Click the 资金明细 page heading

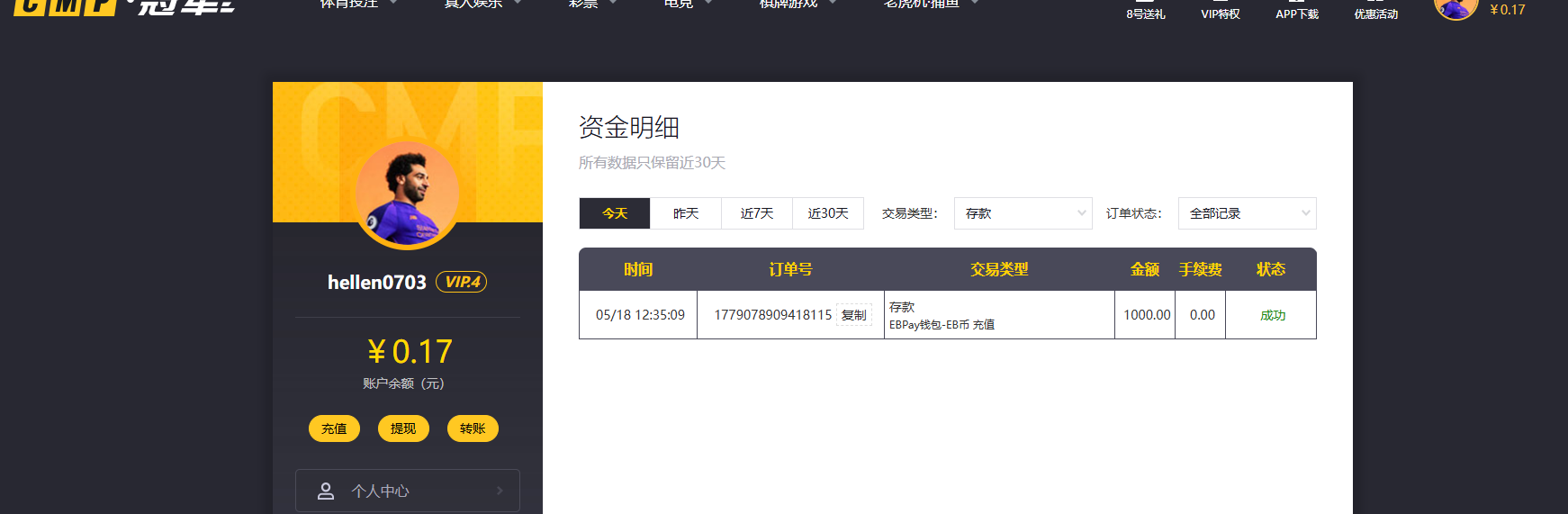(x=629, y=128)
